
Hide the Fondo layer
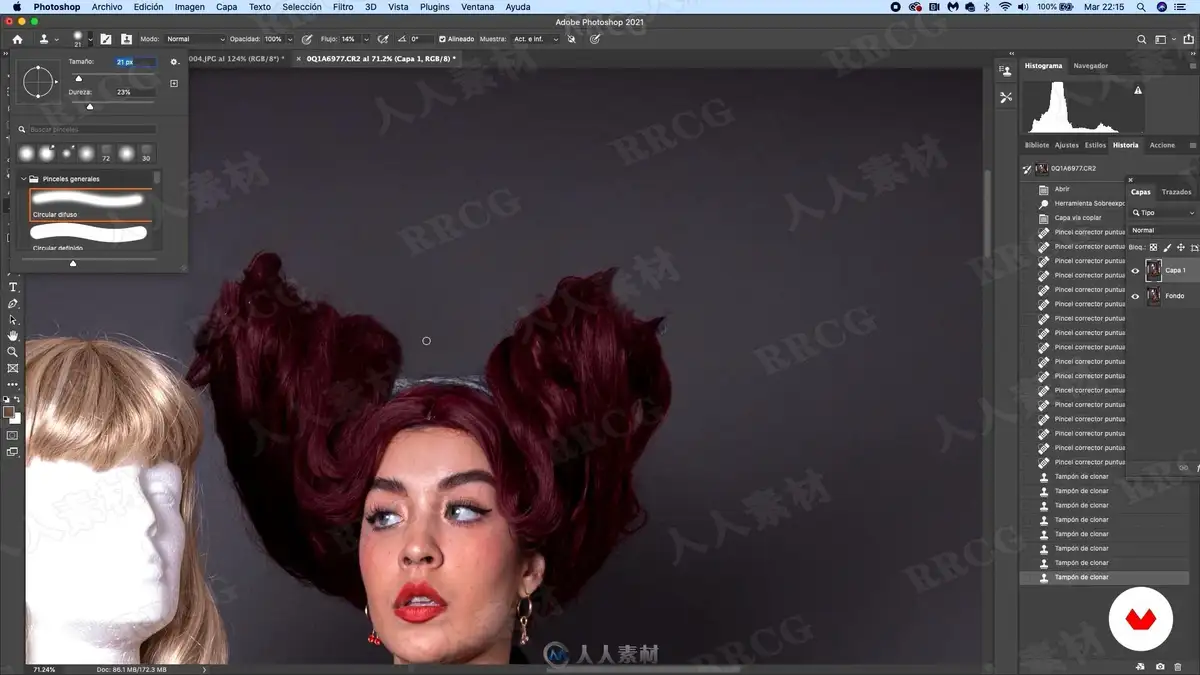pyautogui.click(x=1135, y=296)
